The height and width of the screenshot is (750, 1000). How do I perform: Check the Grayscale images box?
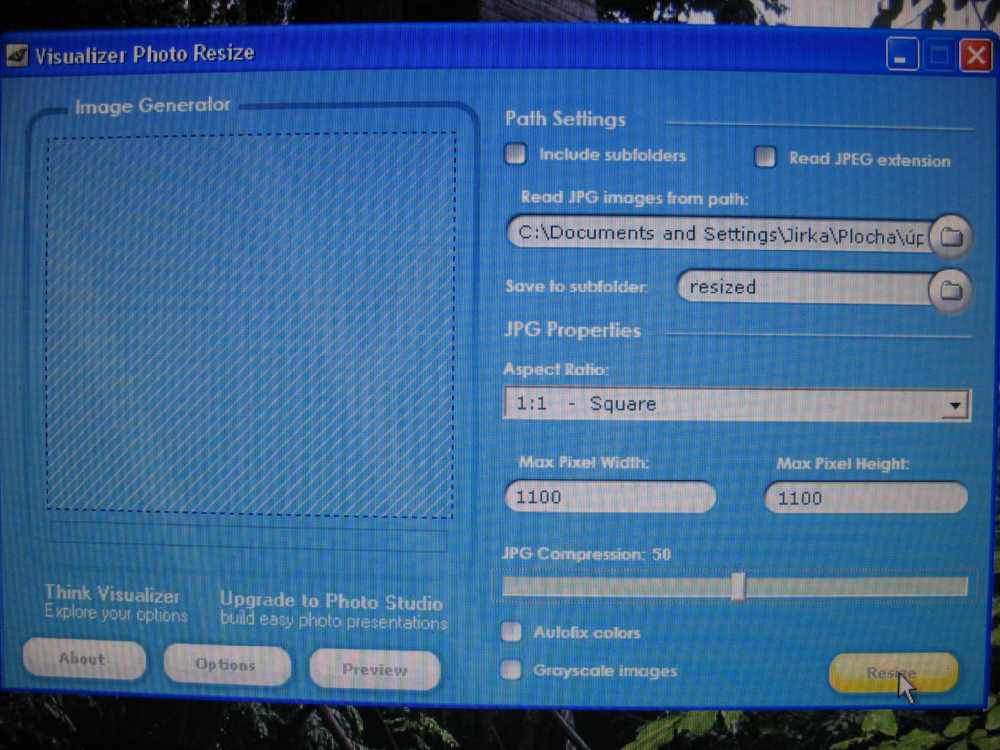(512, 671)
